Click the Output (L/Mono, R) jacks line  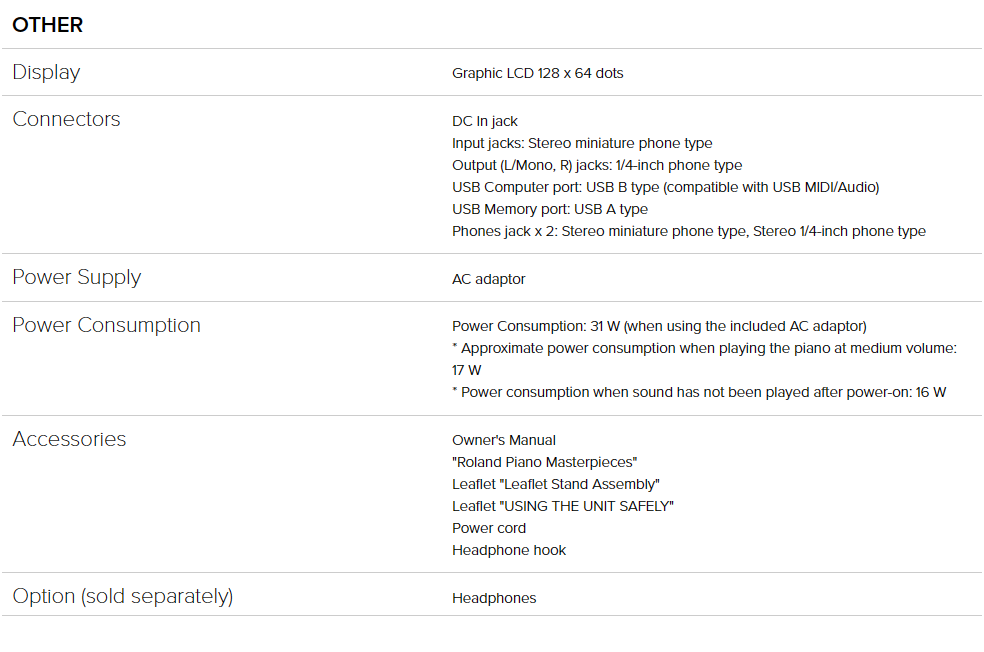click(x=597, y=165)
